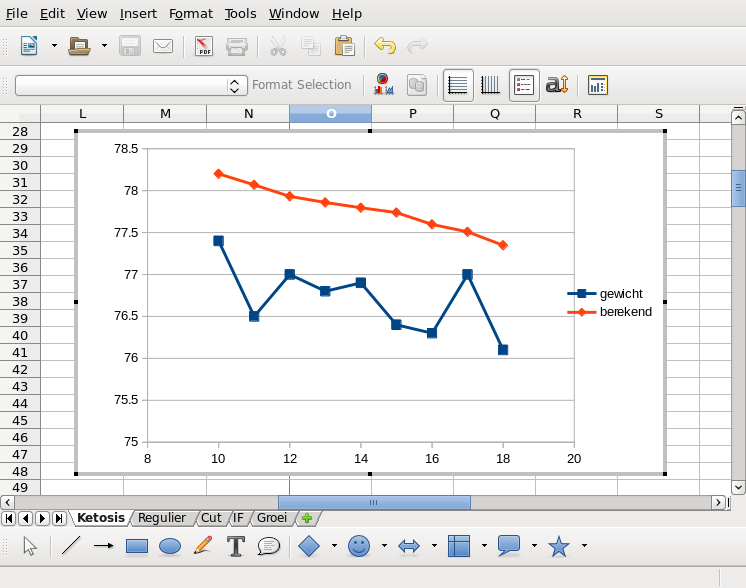Expand the Stars shapes dropdown arrow
This screenshot has width=746, height=588.
(x=584, y=546)
